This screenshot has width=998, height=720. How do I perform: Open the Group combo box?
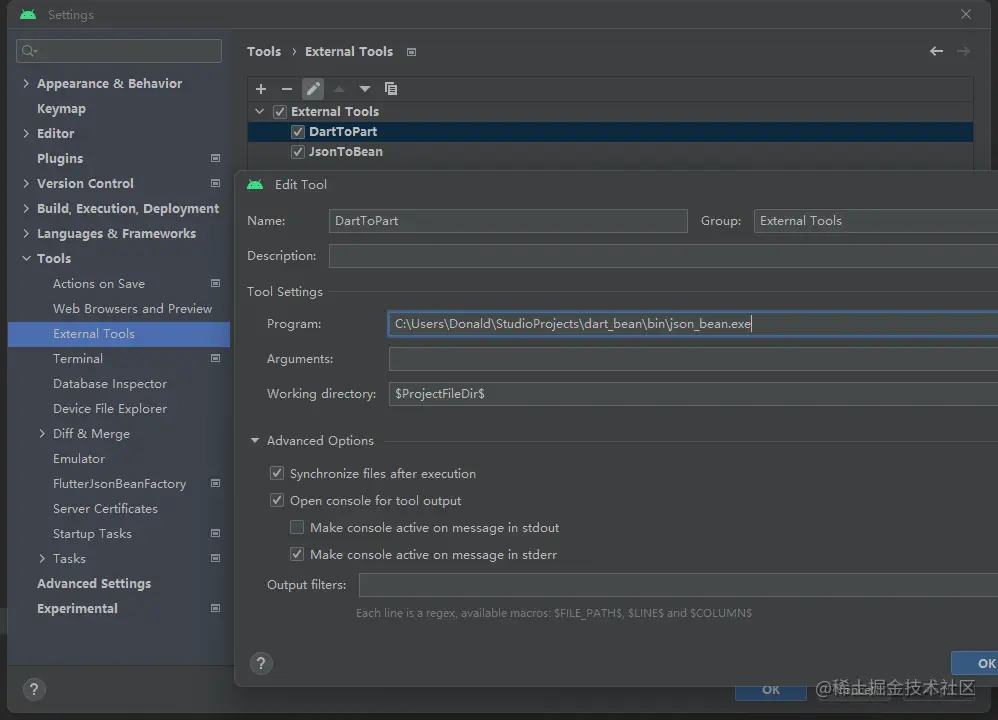876,221
